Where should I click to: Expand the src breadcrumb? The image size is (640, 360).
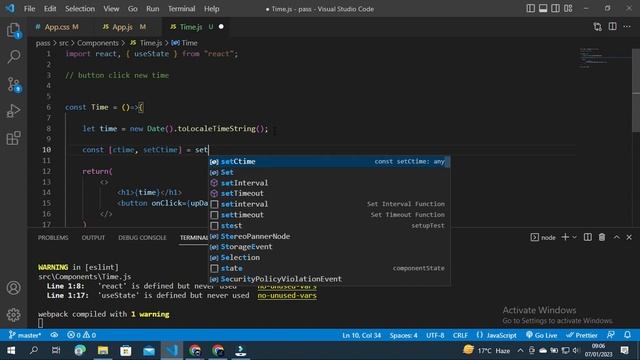pyautogui.click(x=64, y=43)
